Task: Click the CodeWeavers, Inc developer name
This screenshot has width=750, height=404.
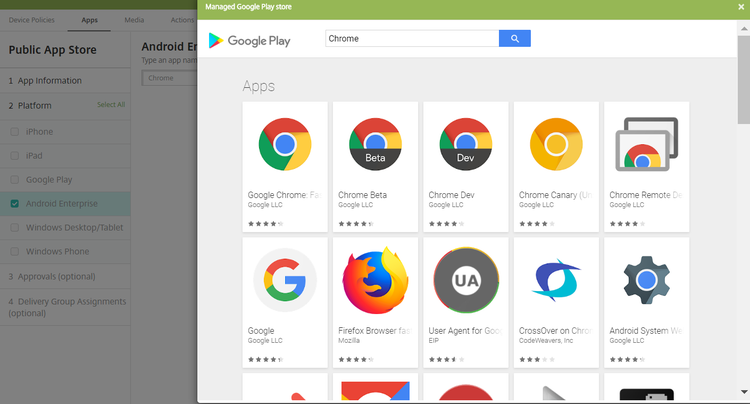Action: pyautogui.click(x=546, y=340)
